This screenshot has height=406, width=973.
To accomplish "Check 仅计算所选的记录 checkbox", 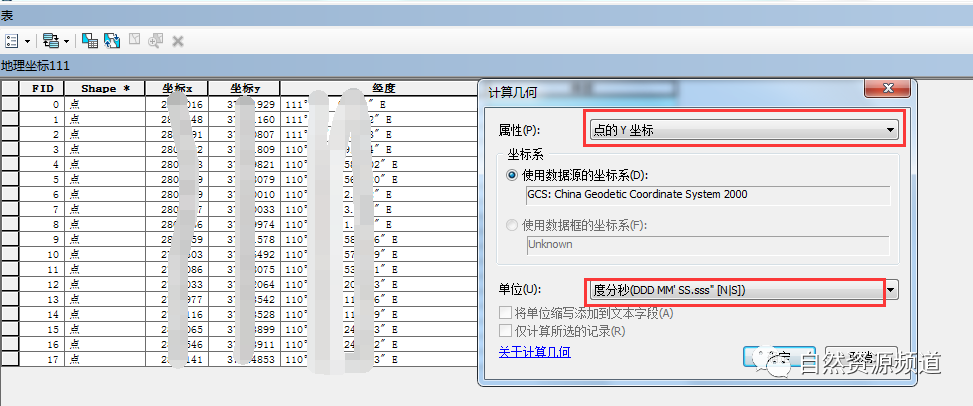I will (x=505, y=331).
